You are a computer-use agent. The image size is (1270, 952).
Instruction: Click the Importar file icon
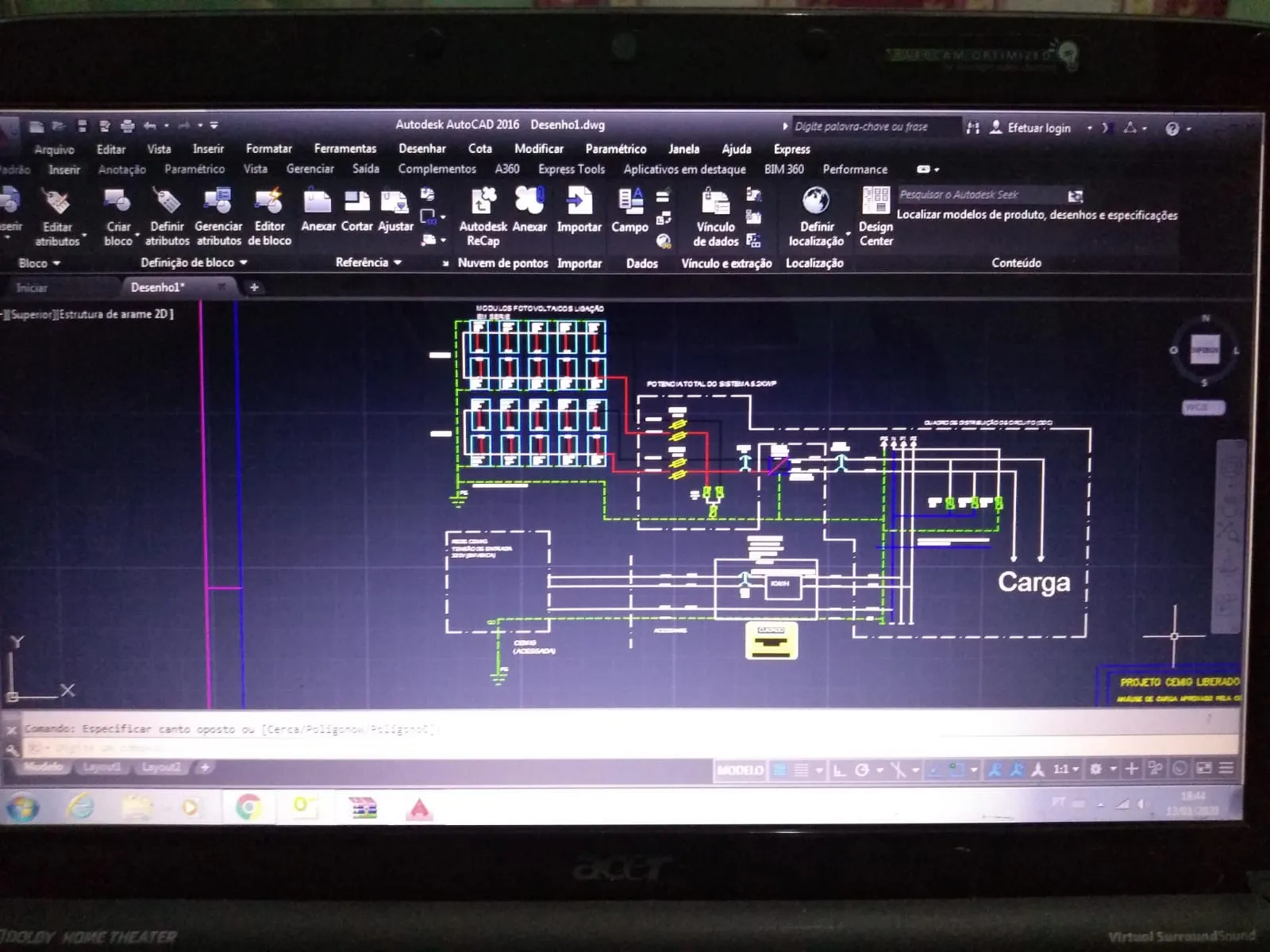coord(579,203)
